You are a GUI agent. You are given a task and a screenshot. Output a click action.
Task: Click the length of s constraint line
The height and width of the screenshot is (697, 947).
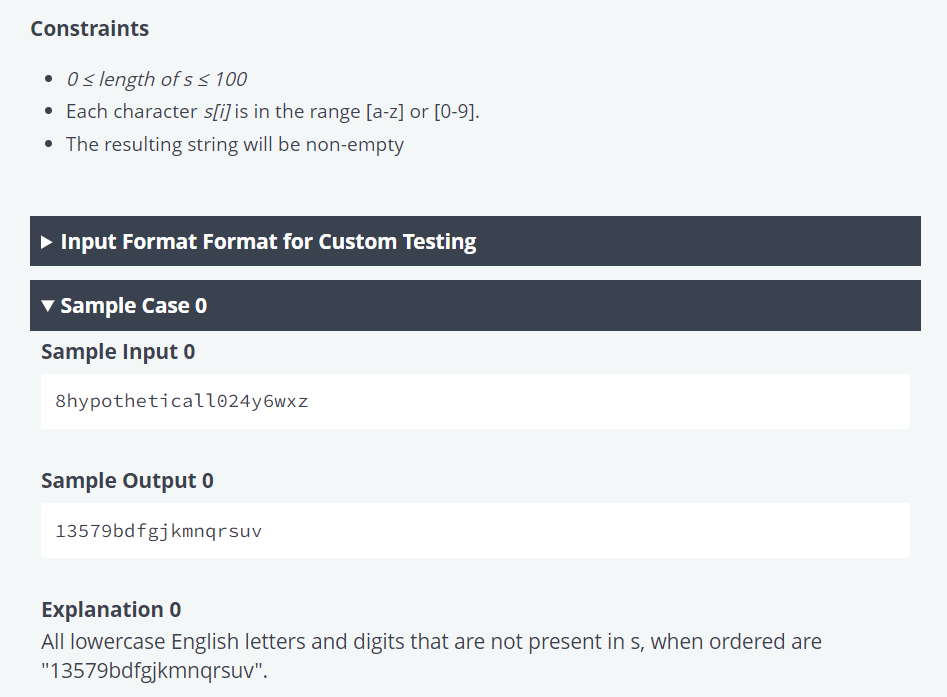click(156, 79)
